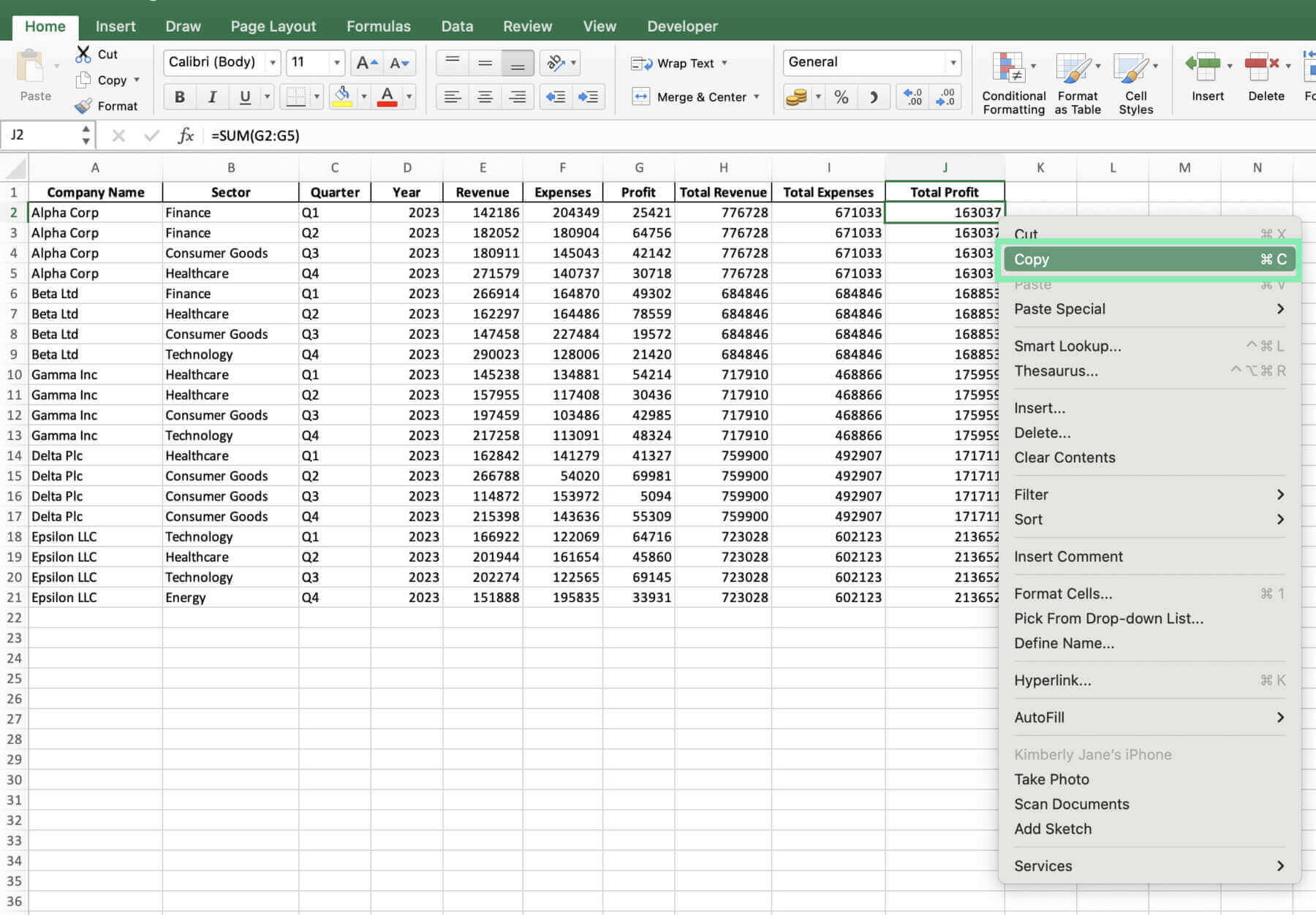Increase decimal places
The width and height of the screenshot is (1316, 915).
[x=912, y=96]
